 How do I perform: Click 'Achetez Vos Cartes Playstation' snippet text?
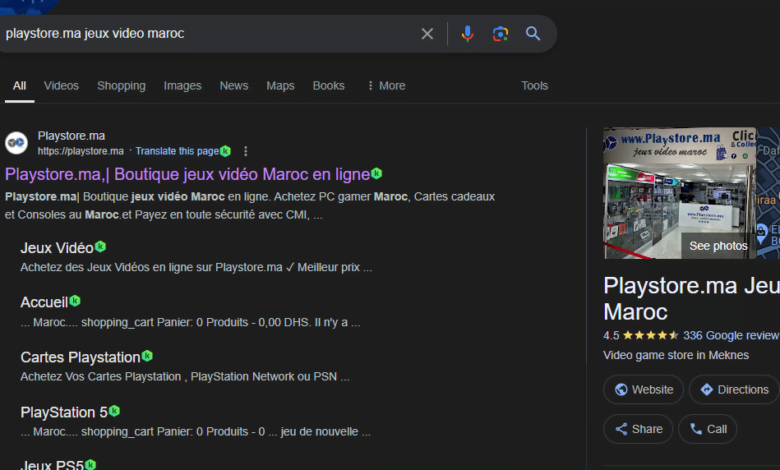[185, 377]
